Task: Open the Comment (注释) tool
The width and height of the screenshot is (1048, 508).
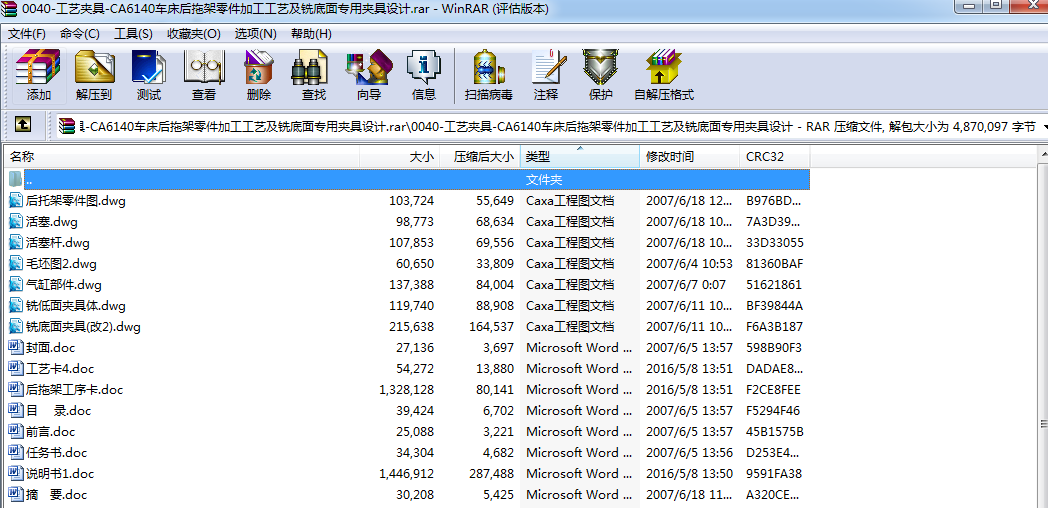Action: (546, 76)
